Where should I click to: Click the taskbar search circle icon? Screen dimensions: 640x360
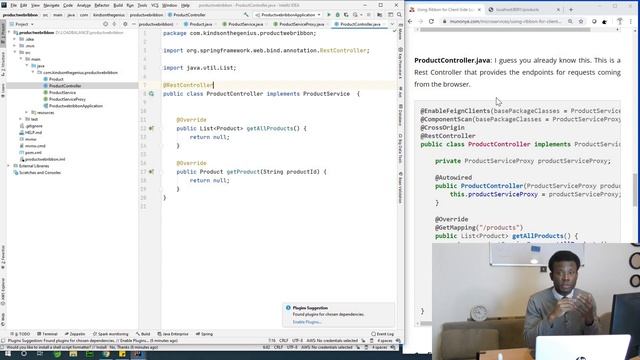[24, 354]
